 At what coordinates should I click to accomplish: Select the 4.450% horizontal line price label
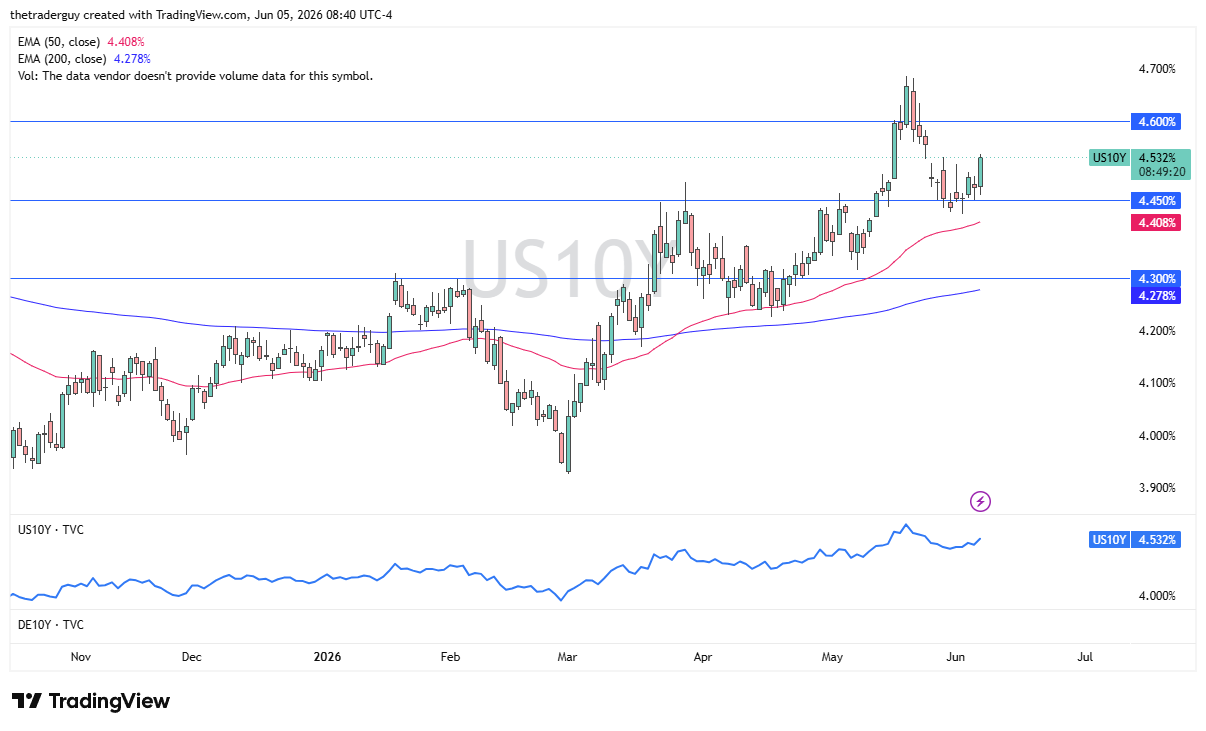(x=1155, y=200)
